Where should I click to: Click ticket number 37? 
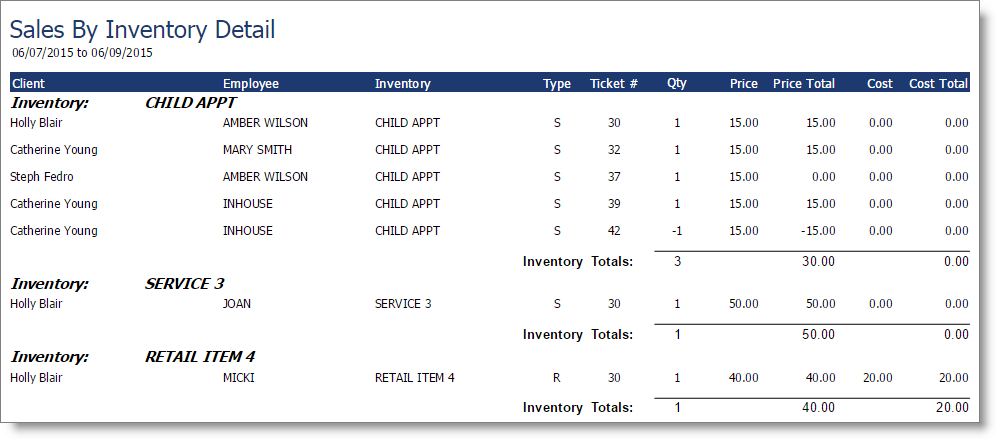(x=614, y=177)
